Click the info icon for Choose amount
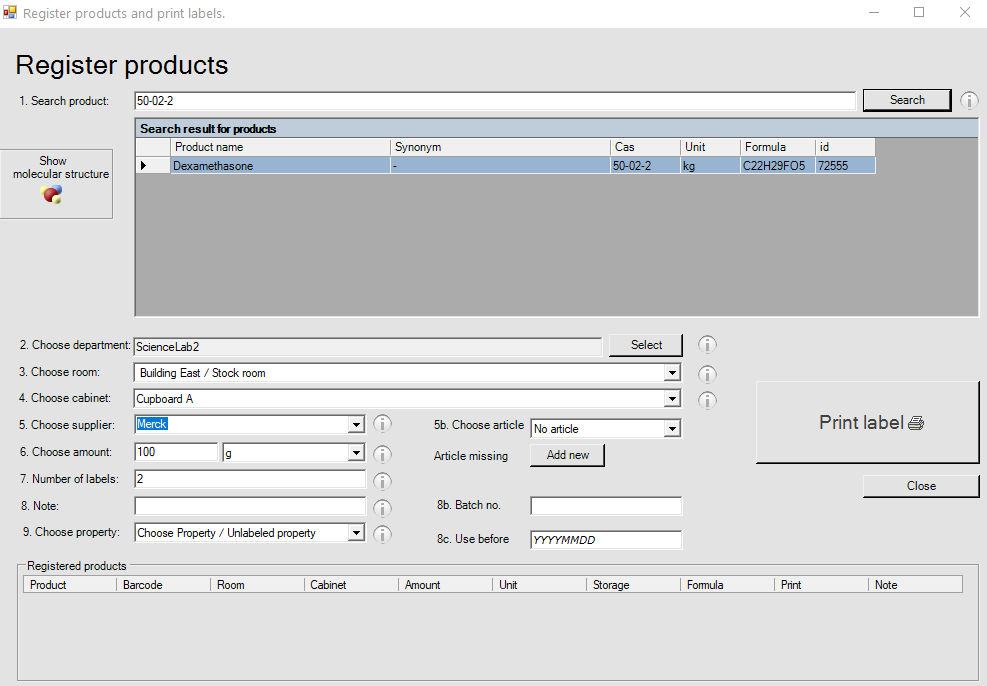Viewport: 987px width, 686px height. tap(382, 454)
